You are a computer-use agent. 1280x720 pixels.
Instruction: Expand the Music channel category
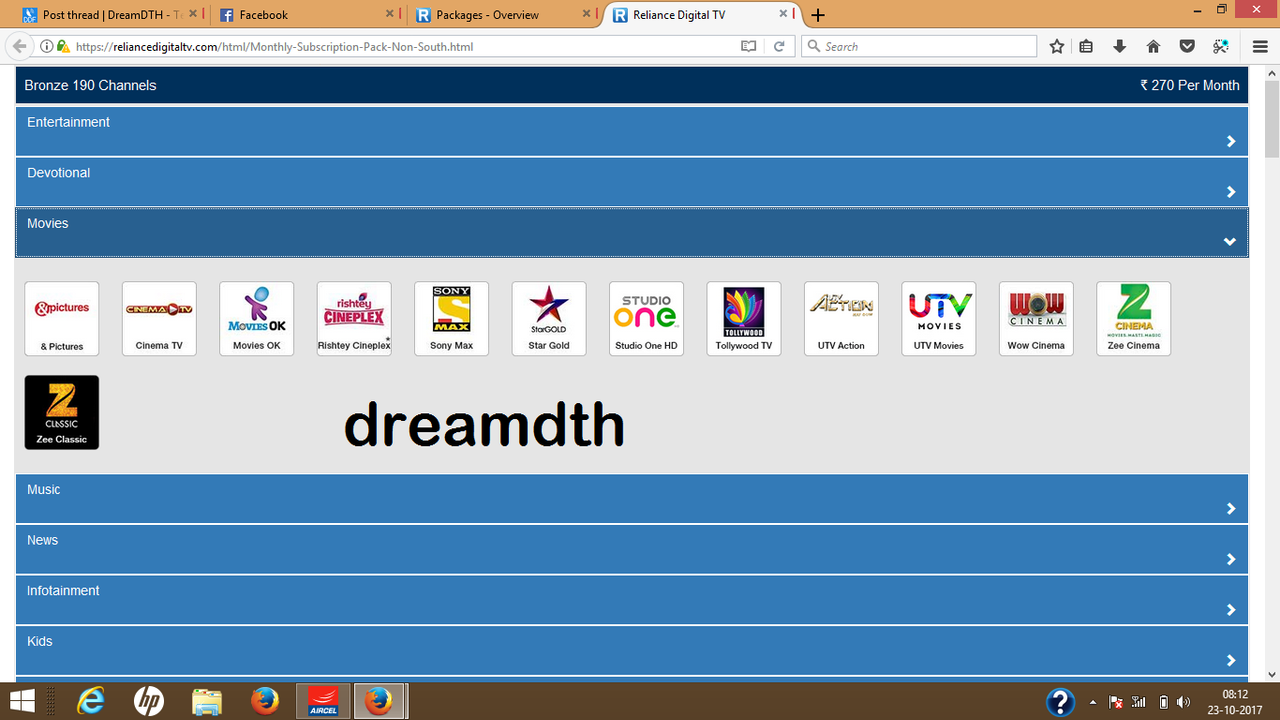tap(632, 499)
